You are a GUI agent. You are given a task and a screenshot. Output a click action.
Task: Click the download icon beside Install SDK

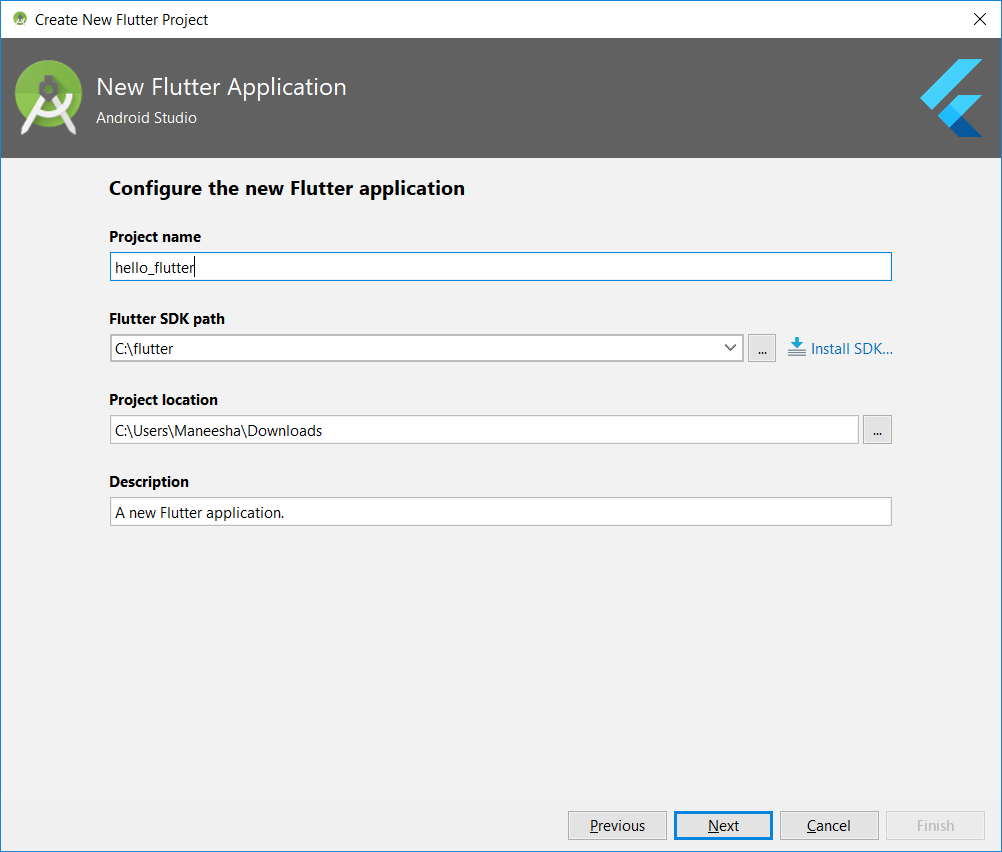click(x=797, y=347)
